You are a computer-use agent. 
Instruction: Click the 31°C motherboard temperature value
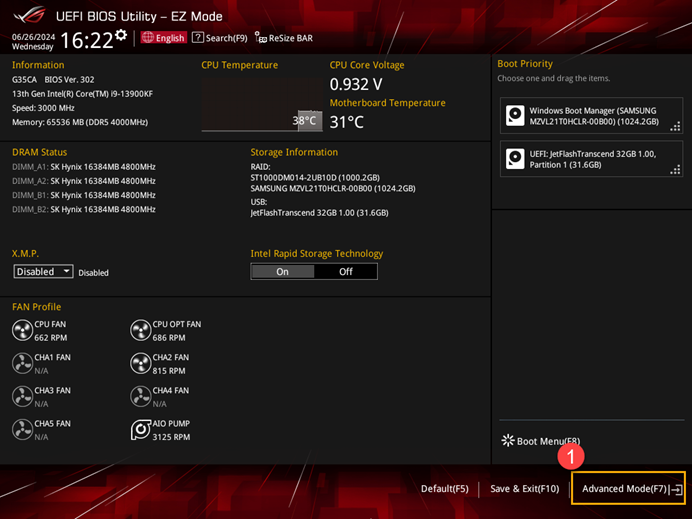click(x=347, y=122)
